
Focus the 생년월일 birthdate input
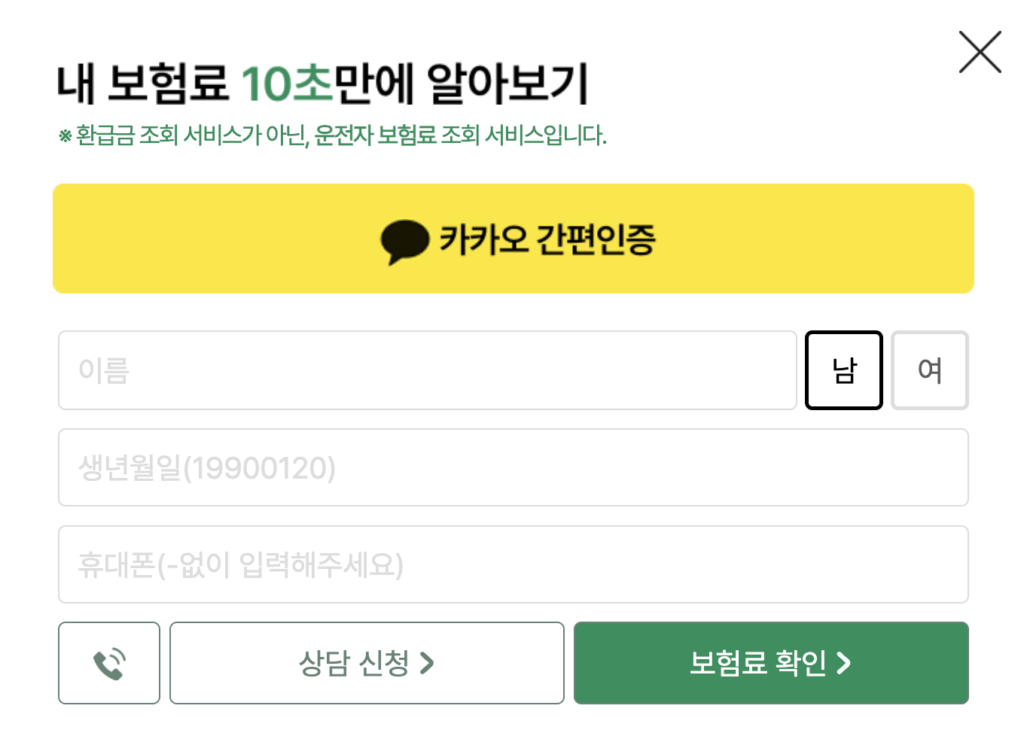512,467
